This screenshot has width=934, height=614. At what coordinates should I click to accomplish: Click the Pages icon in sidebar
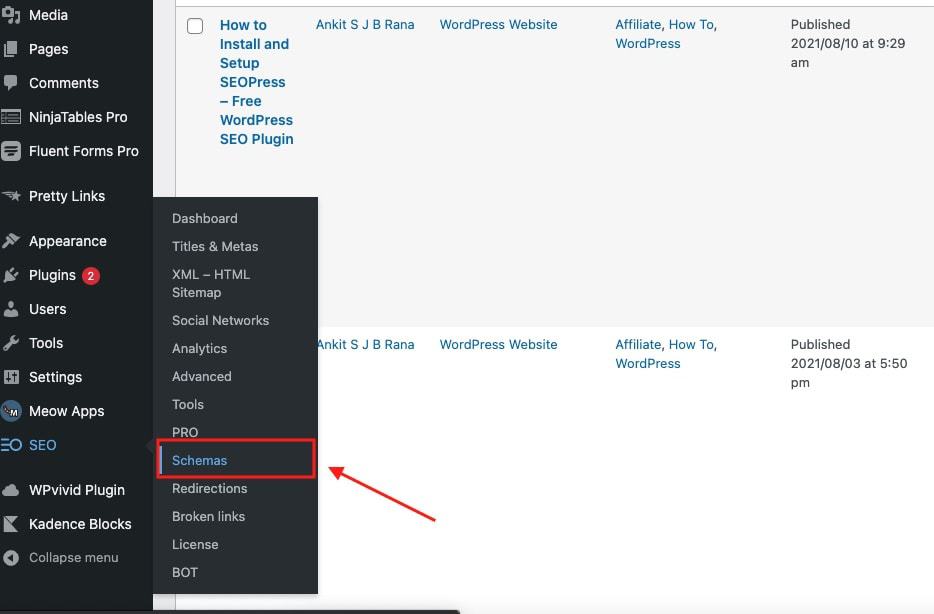[x=10, y=49]
